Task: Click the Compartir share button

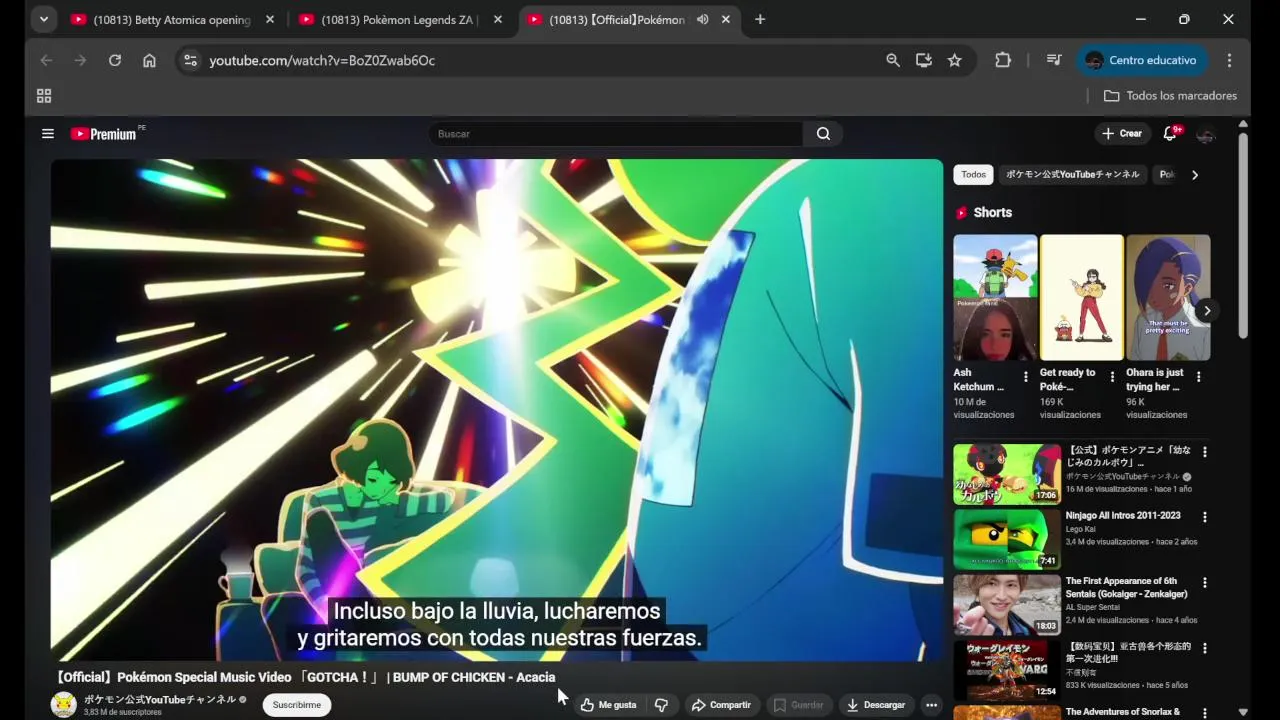Action: pos(721,705)
